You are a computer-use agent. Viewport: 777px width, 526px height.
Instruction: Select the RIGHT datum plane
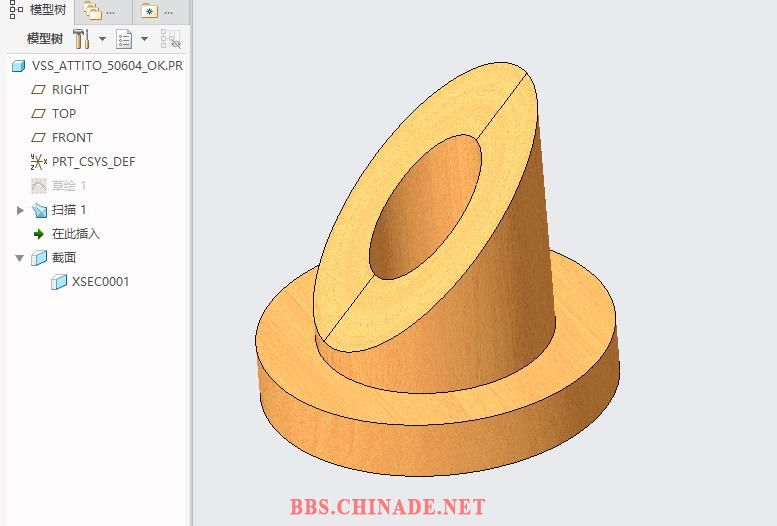pyautogui.click(x=70, y=90)
